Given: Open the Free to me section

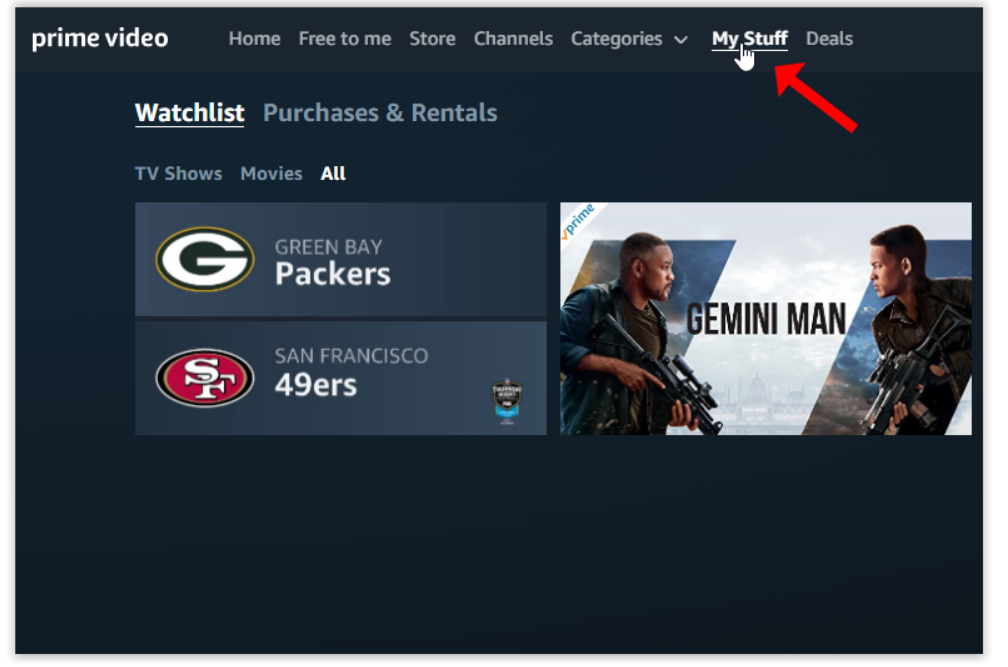Looking at the screenshot, I should click(345, 39).
